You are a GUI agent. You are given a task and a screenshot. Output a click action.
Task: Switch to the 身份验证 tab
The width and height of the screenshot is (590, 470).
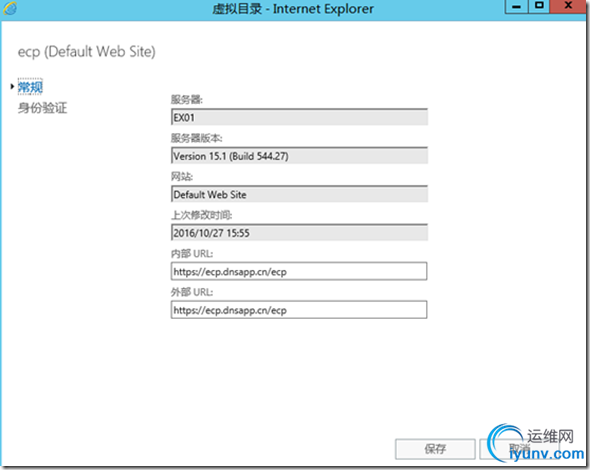pos(43,108)
